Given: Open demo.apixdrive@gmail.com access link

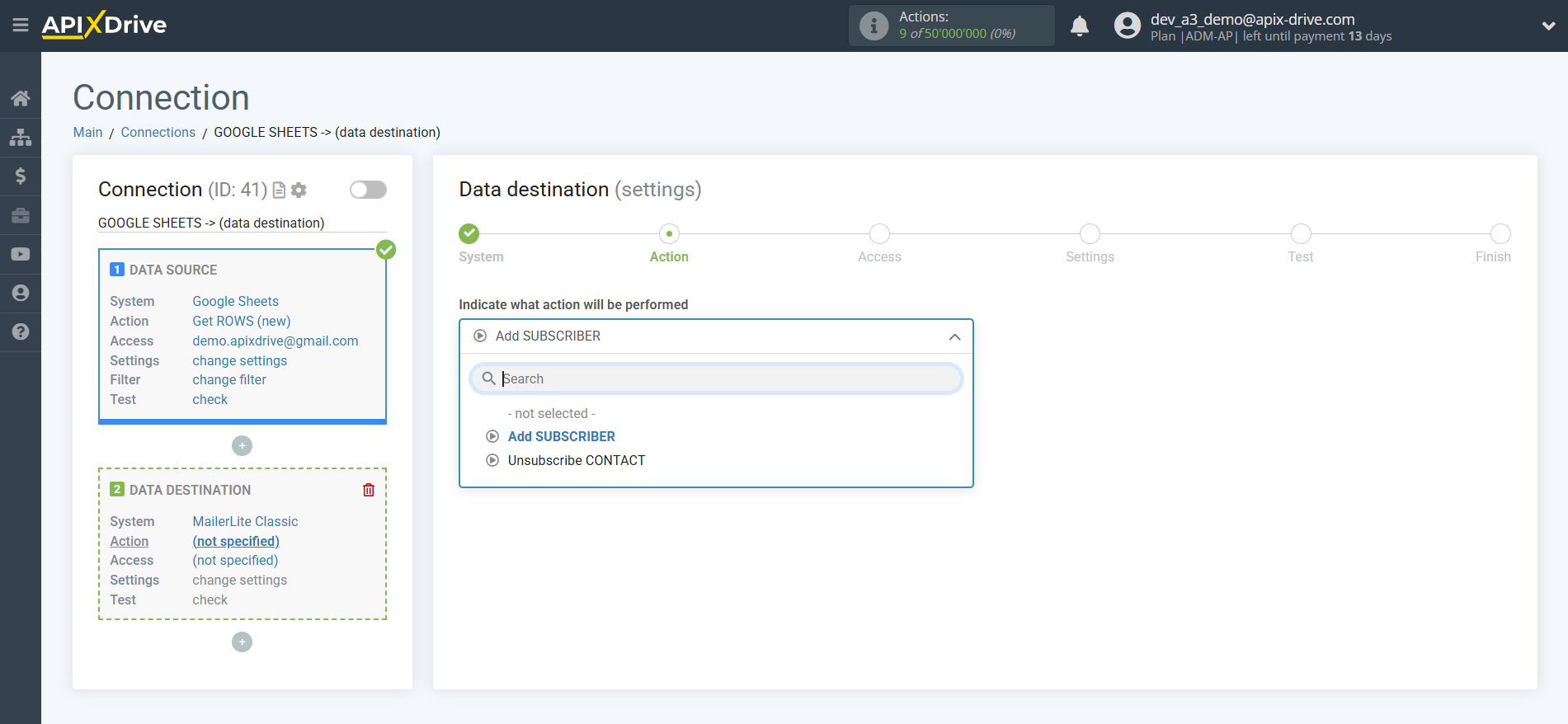Looking at the screenshot, I should 275,341.
